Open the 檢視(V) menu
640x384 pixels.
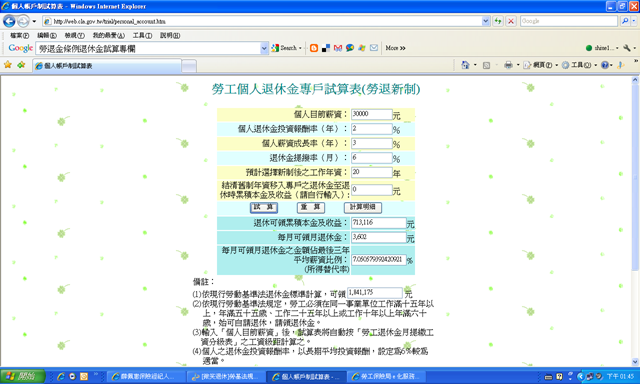74,36
